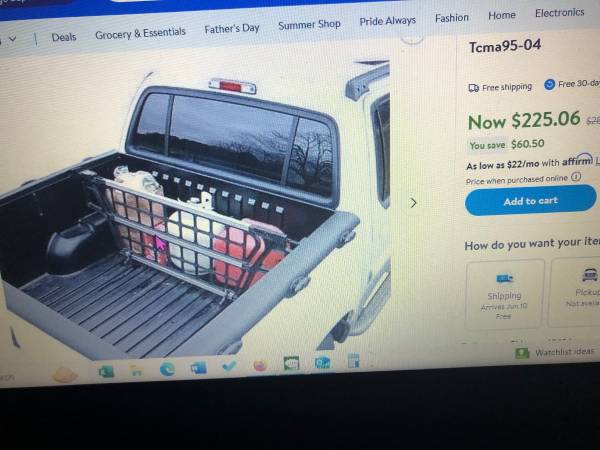The width and height of the screenshot is (600, 450).
Task: Go to the Father's Day section
Action: pyautogui.click(x=232, y=29)
